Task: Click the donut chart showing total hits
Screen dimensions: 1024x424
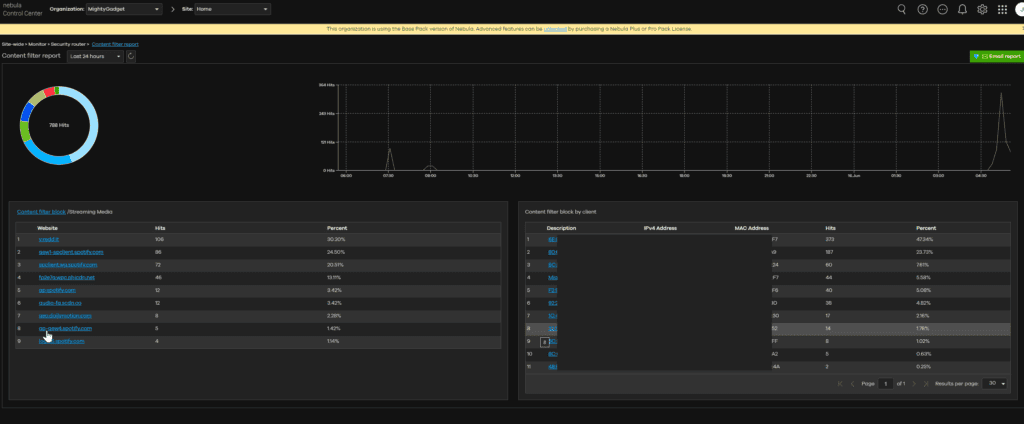Action: [x=59, y=125]
